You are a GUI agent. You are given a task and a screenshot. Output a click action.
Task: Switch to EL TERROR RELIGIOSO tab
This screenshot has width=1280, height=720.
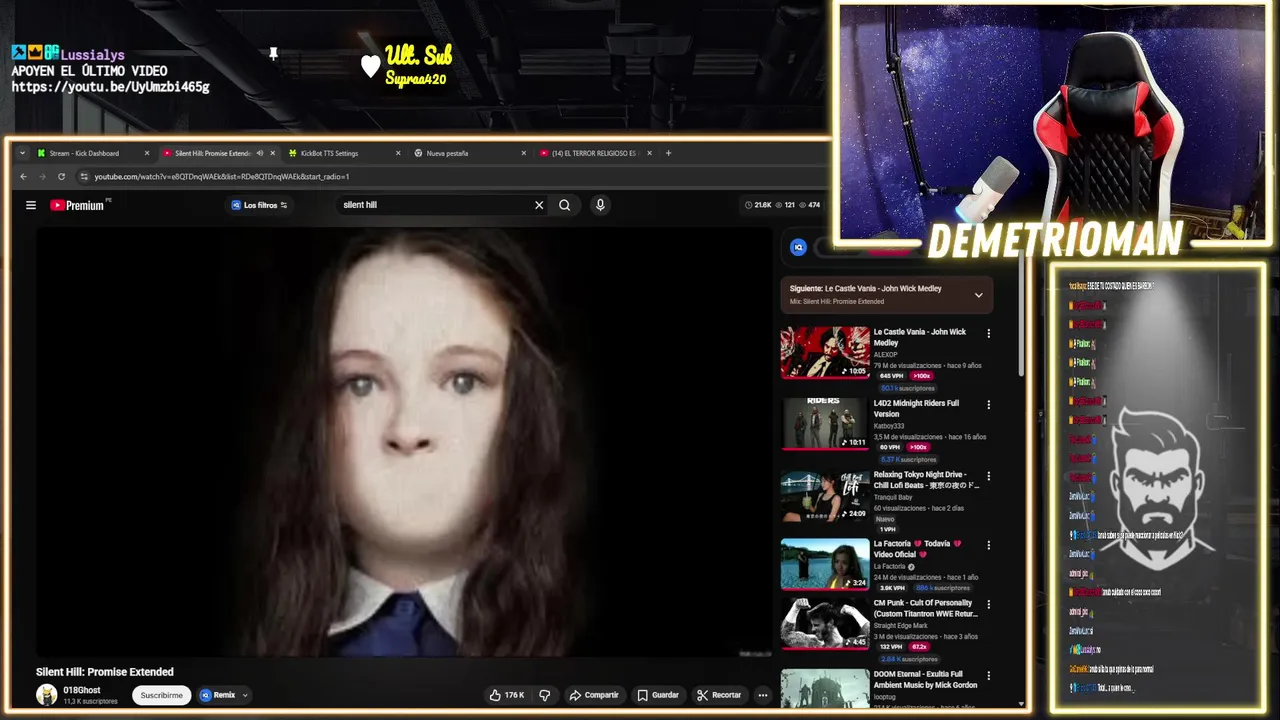(x=595, y=153)
